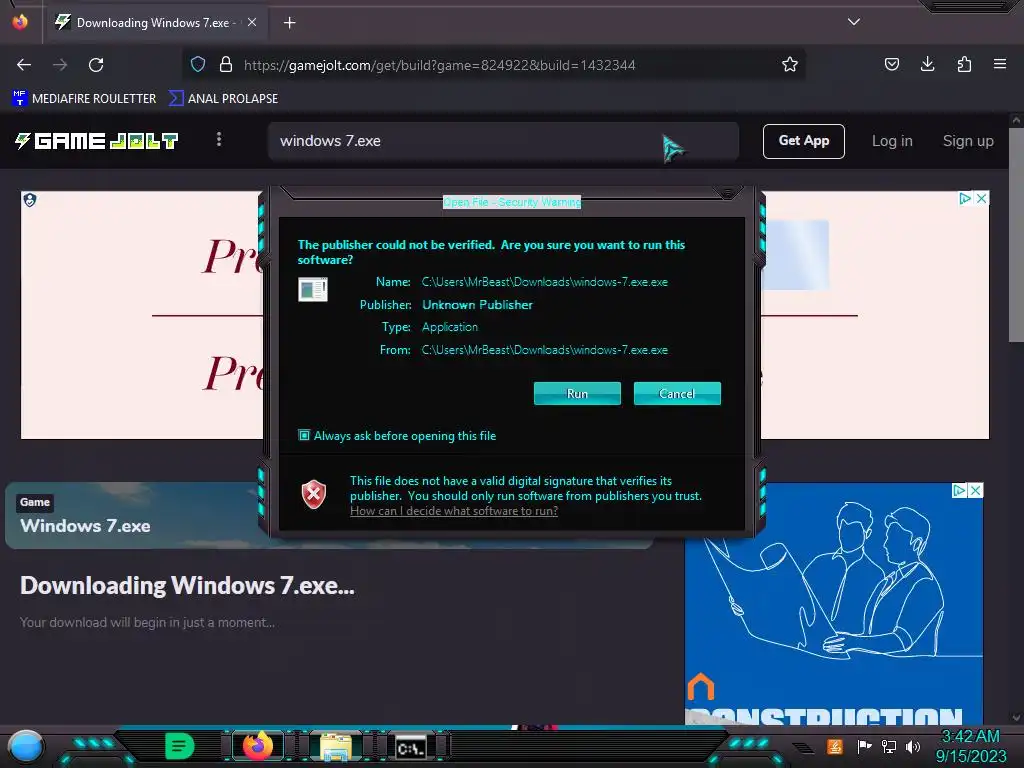Open the Windows Start orb
1024x768 pixels.
pyautogui.click(x=25, y=747)
